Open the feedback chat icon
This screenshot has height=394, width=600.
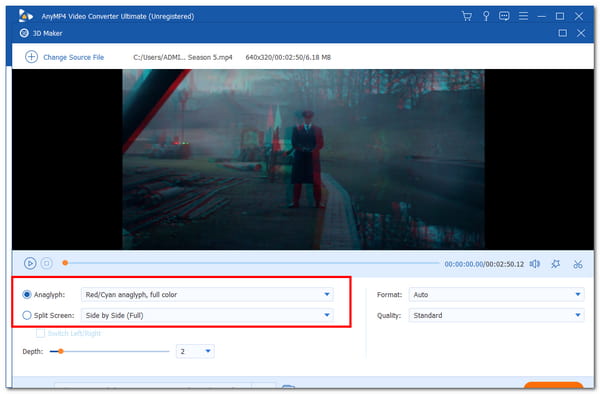coord(504,16)
